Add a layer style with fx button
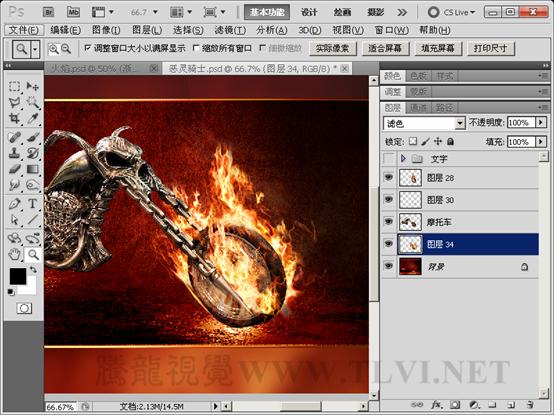554x415 pixels. (437, 405)
